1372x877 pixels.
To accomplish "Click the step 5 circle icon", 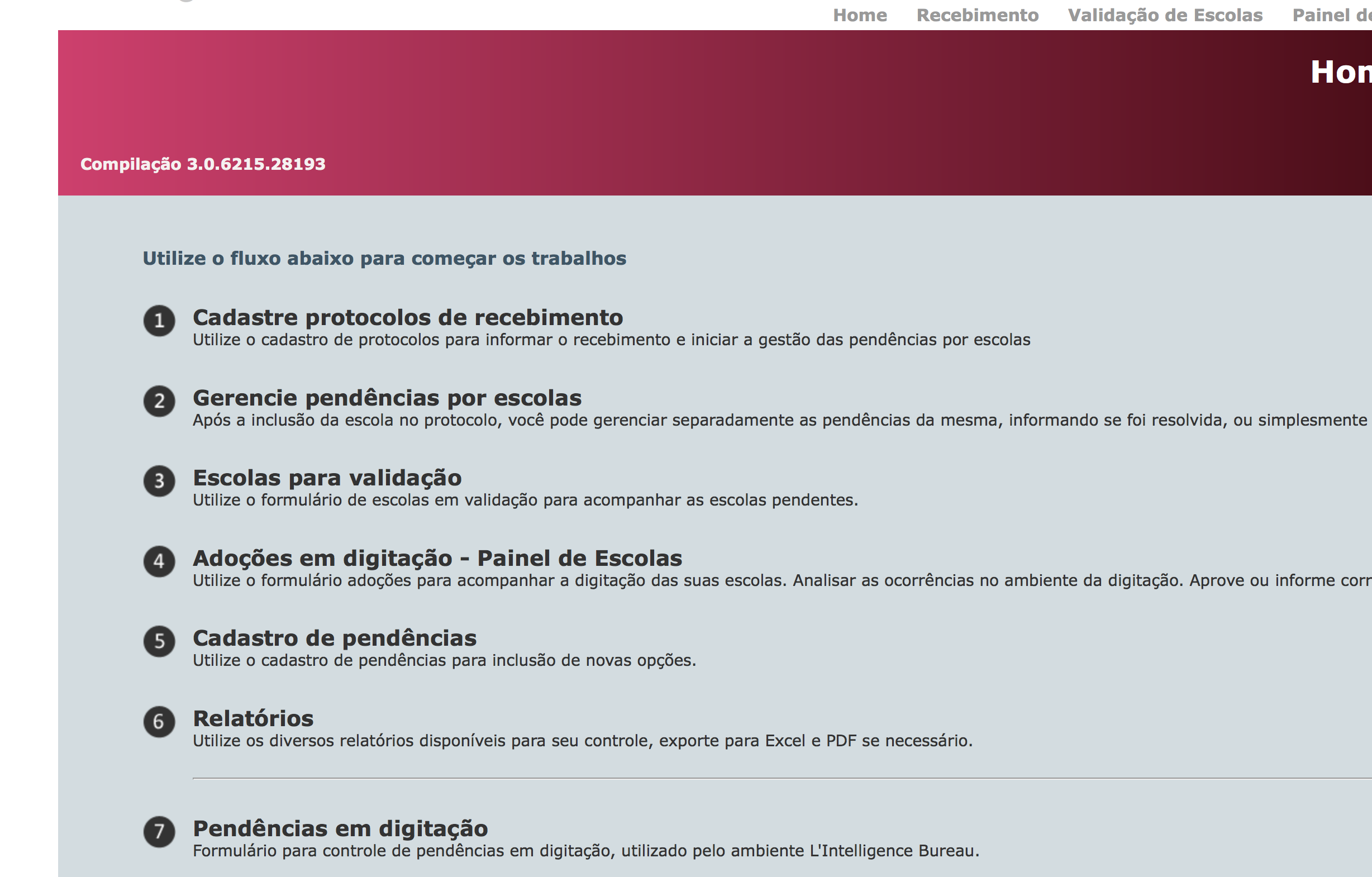I will 159,641.
